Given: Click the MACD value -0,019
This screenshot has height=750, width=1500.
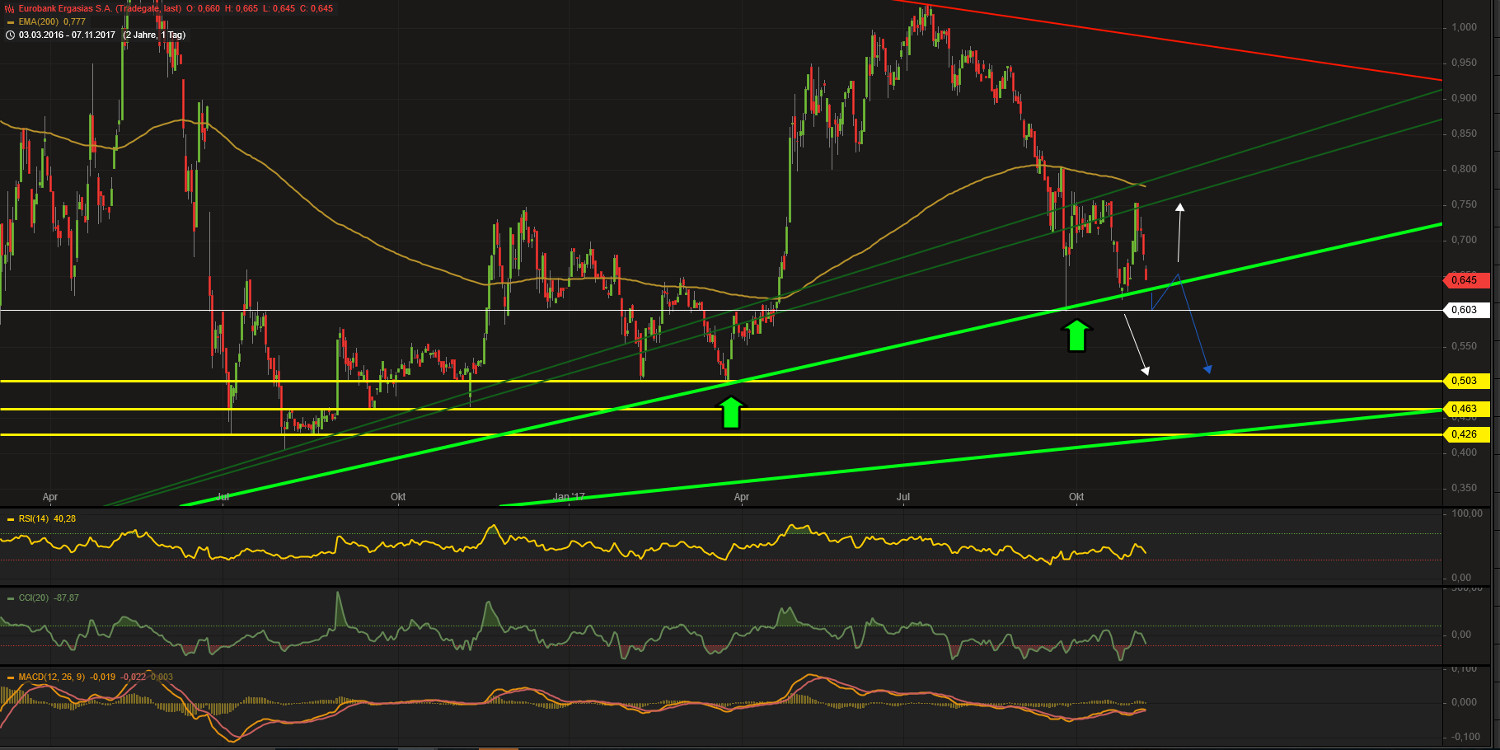Looking at the screenshot, I should tap(104, 677).
